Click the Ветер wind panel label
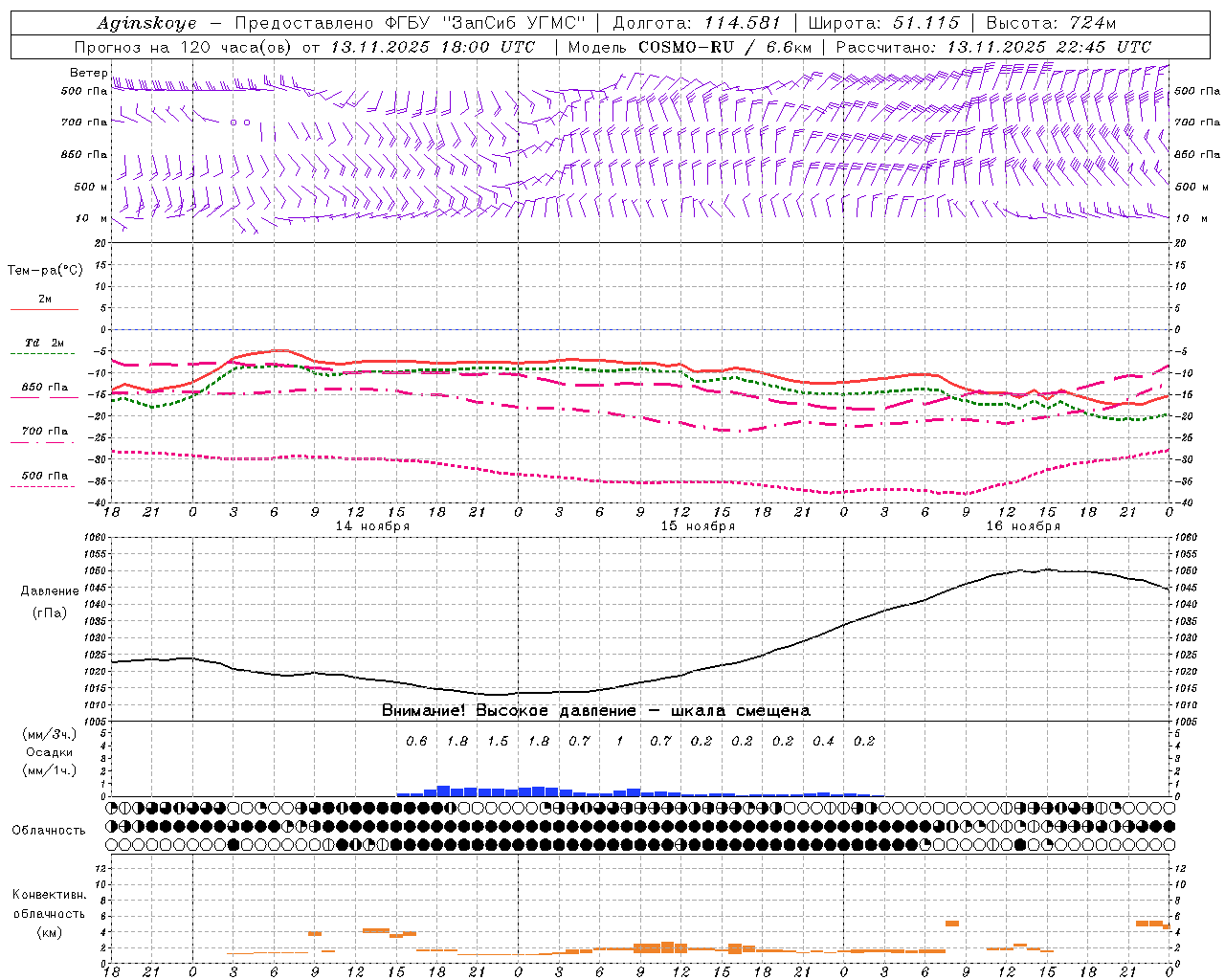This screenshot has width=1225, height=980. (x=88, y=73)
